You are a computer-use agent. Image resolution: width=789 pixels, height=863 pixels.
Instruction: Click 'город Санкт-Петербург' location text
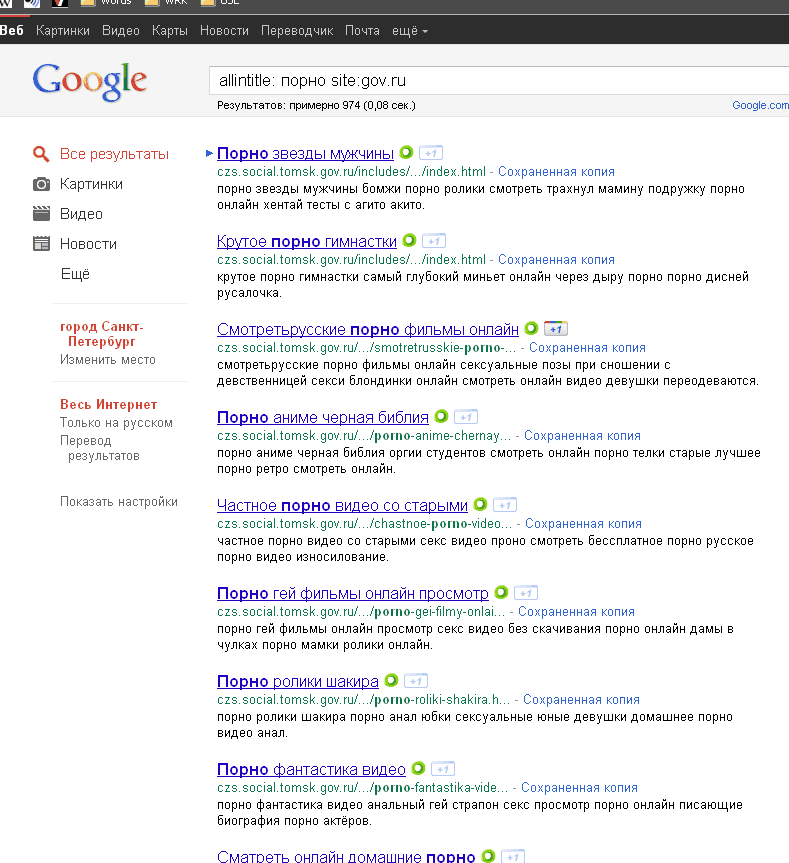(x=102, y=334)
